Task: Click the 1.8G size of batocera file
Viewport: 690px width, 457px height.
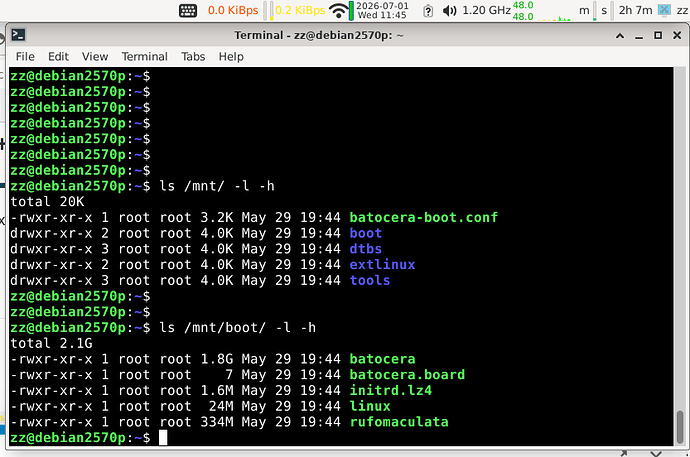Action: point(217,359)
